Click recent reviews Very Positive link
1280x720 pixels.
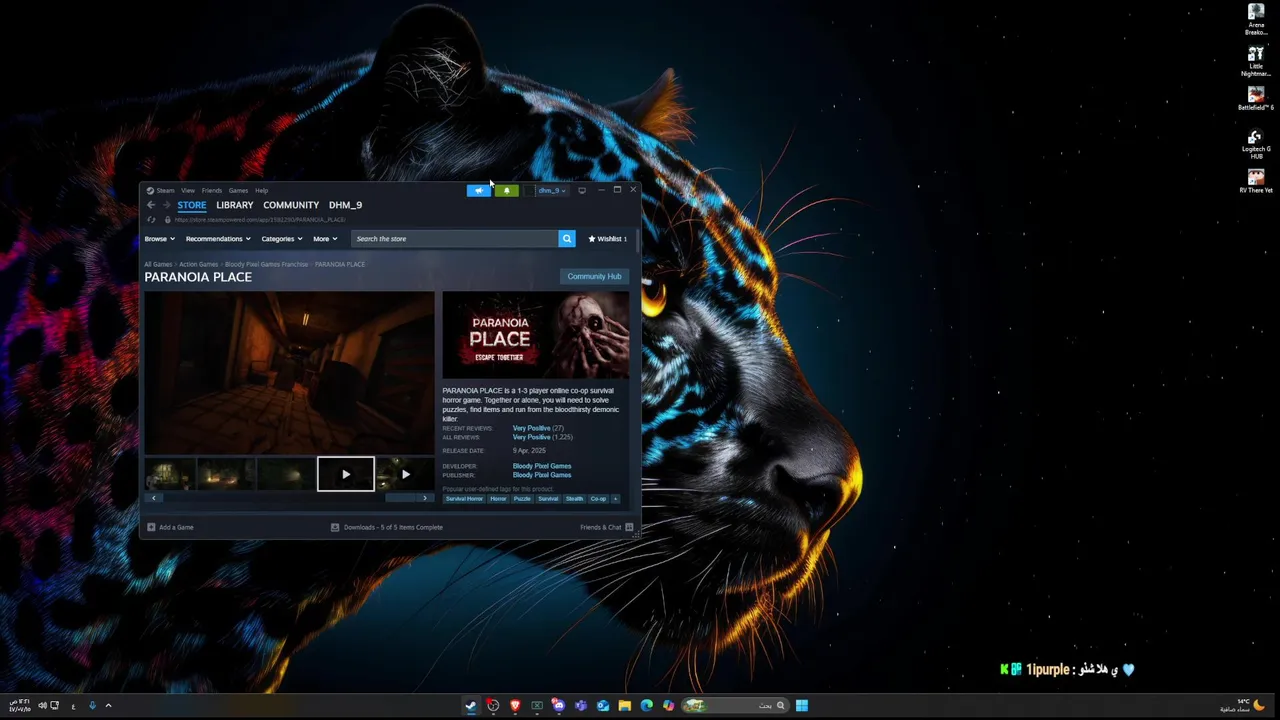pos(531,428)
